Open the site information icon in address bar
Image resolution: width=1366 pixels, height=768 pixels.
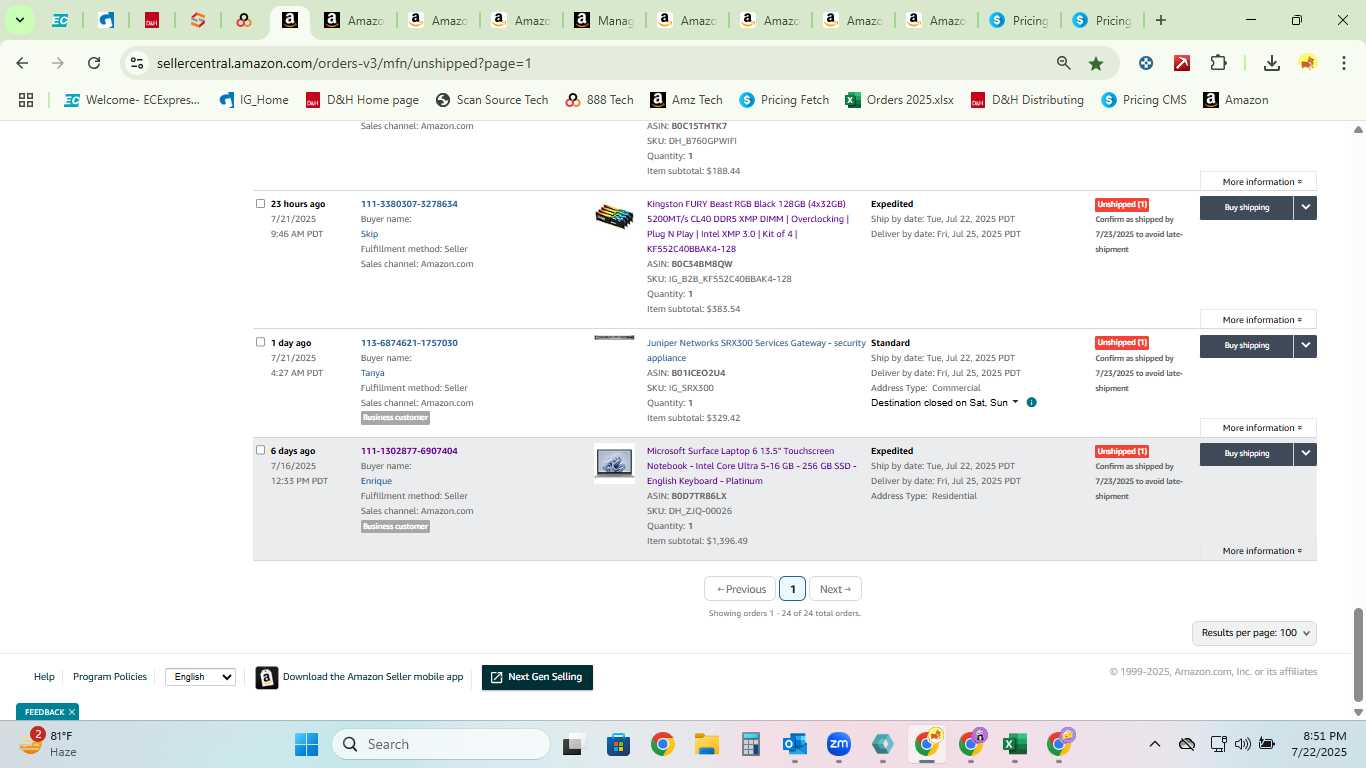tap(137, 63)
